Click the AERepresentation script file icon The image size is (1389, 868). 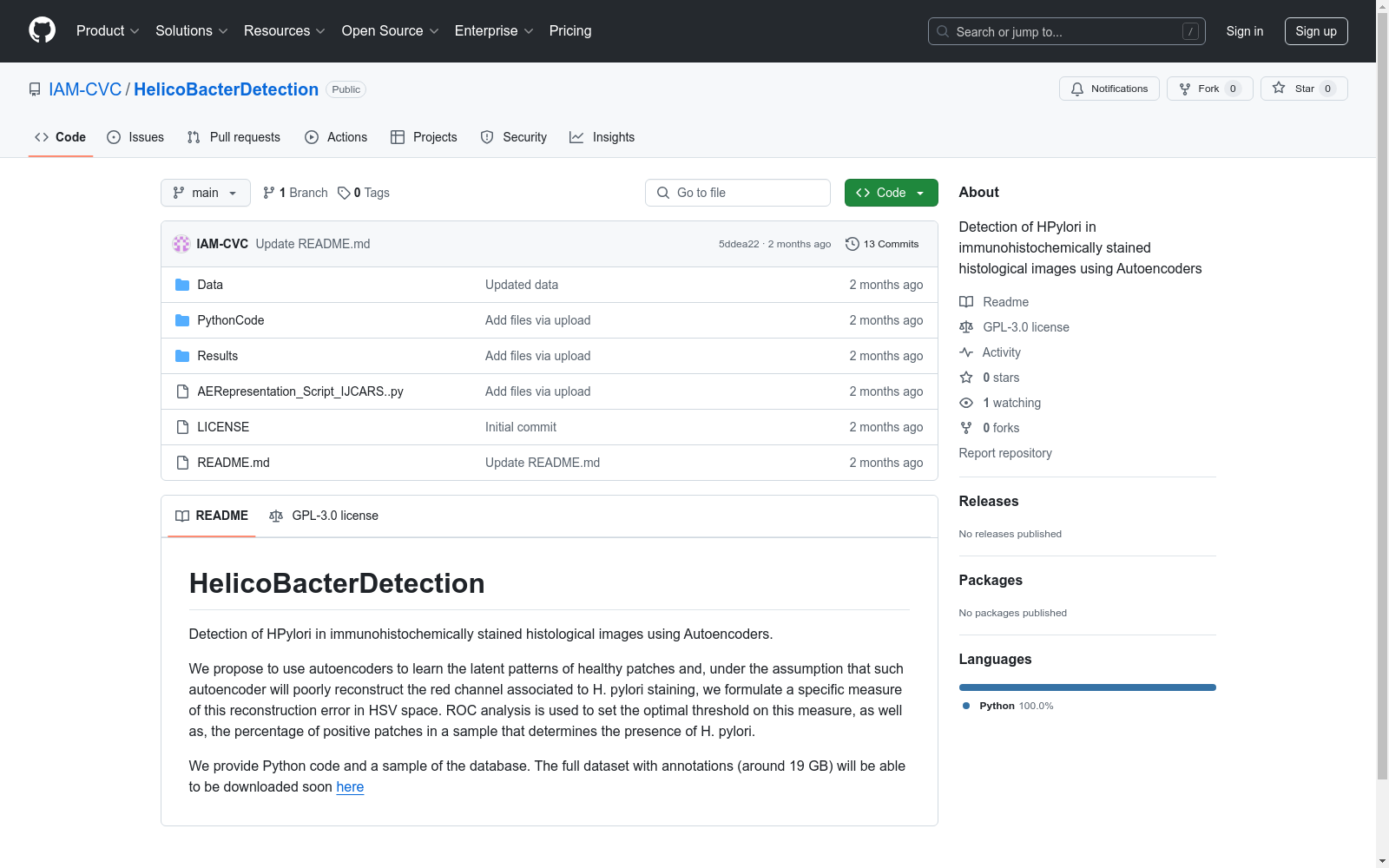click(182, 391)
